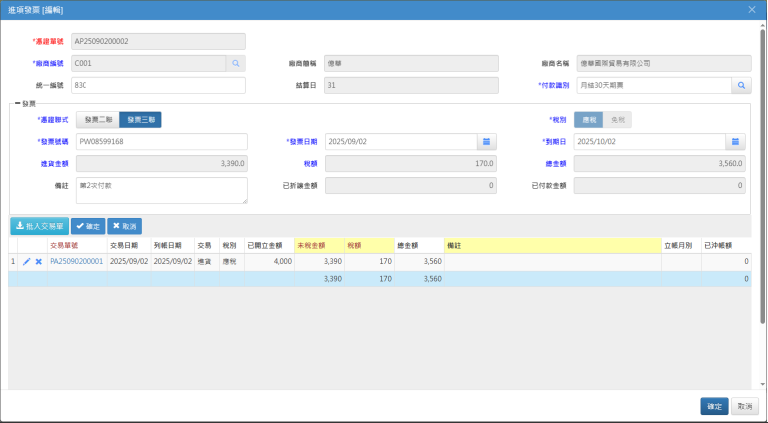Image resolution: width=768 pixels, height=423 pixels.
Task: Select the 發票三聯 option
Action: pos(140,120)
